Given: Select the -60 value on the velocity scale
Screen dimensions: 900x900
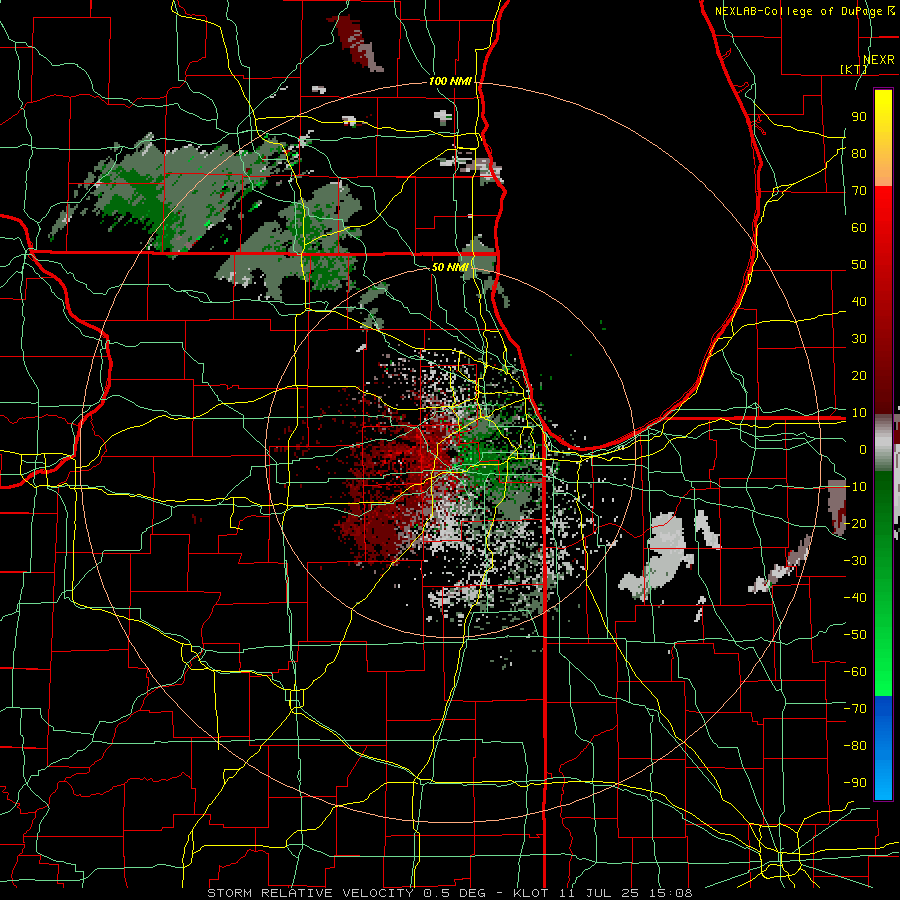Looking at the screenshot, I should [x=856, y=672].
